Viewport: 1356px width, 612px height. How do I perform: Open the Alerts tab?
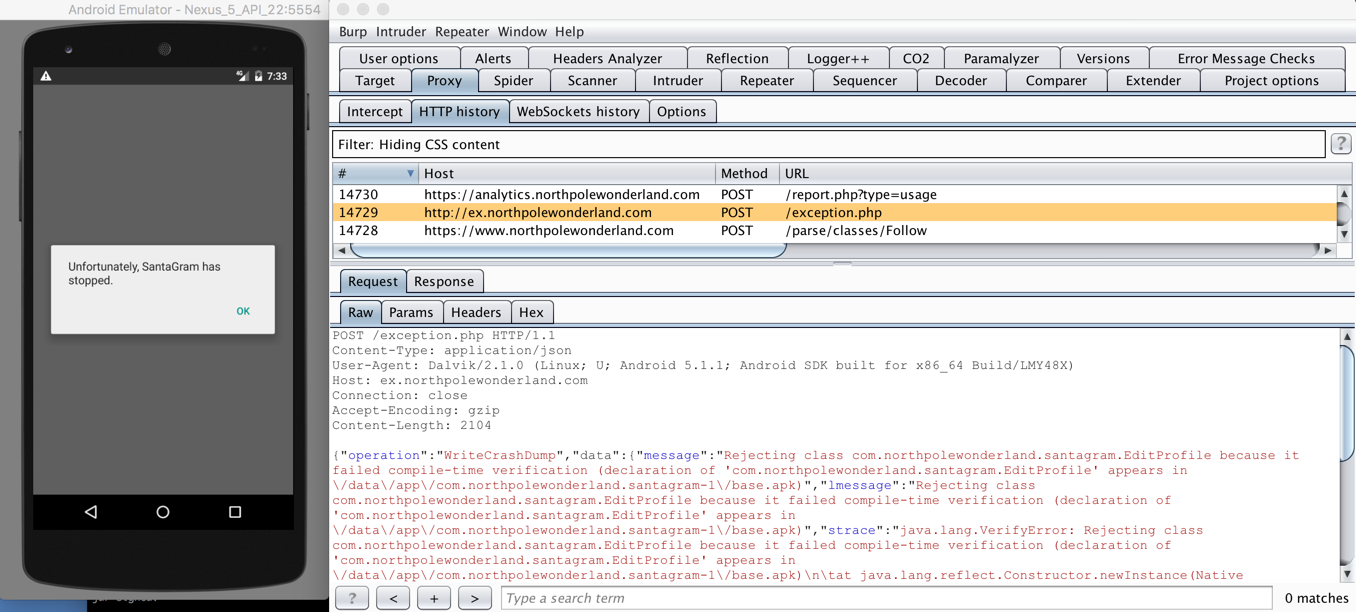[493, 59]
